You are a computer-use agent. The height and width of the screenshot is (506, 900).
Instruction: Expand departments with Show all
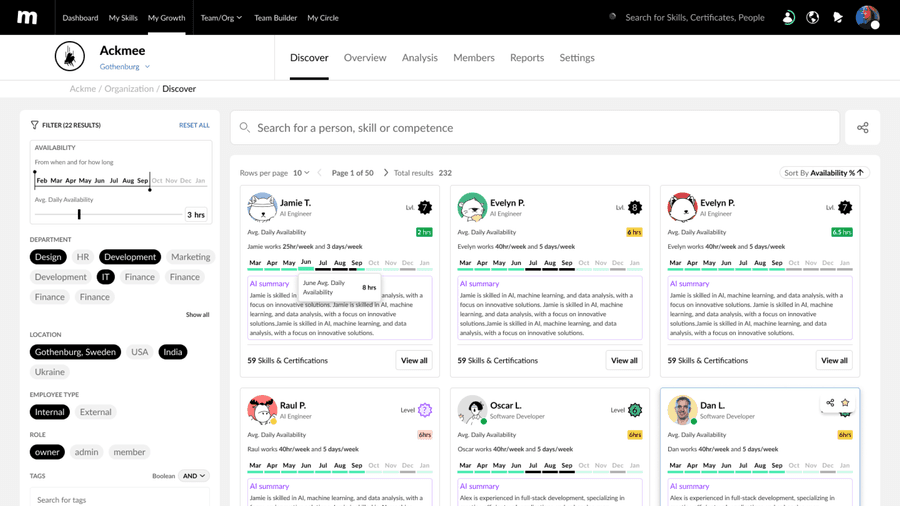tap(197, 314)
